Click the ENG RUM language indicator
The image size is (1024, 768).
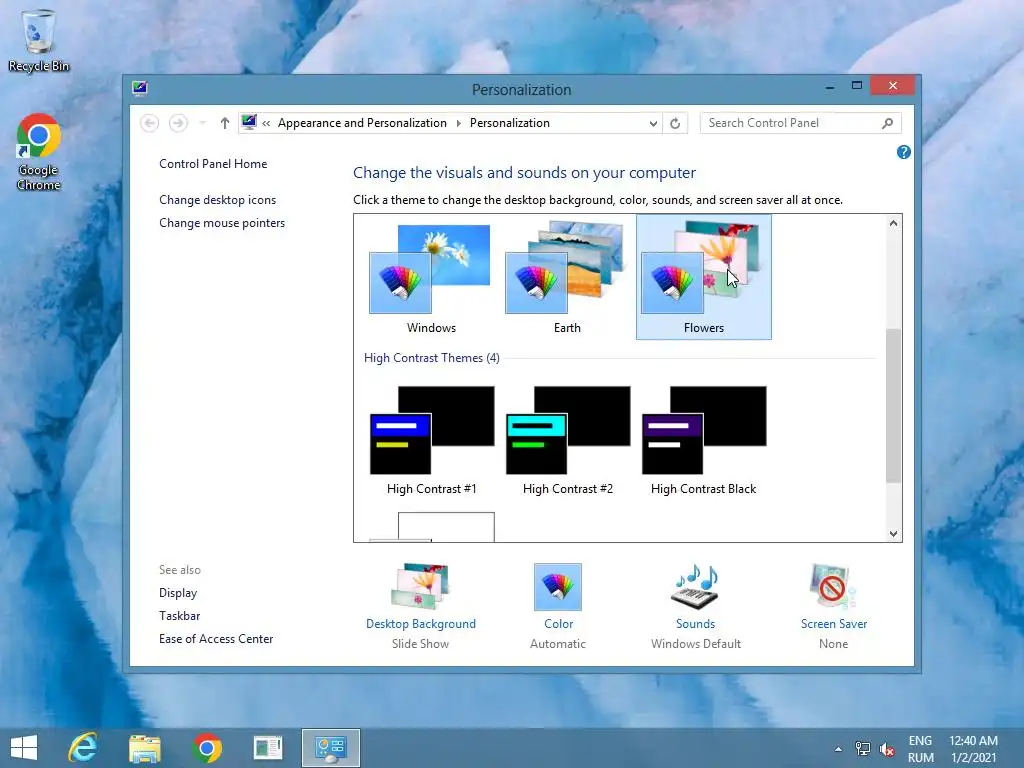[920, 749]
